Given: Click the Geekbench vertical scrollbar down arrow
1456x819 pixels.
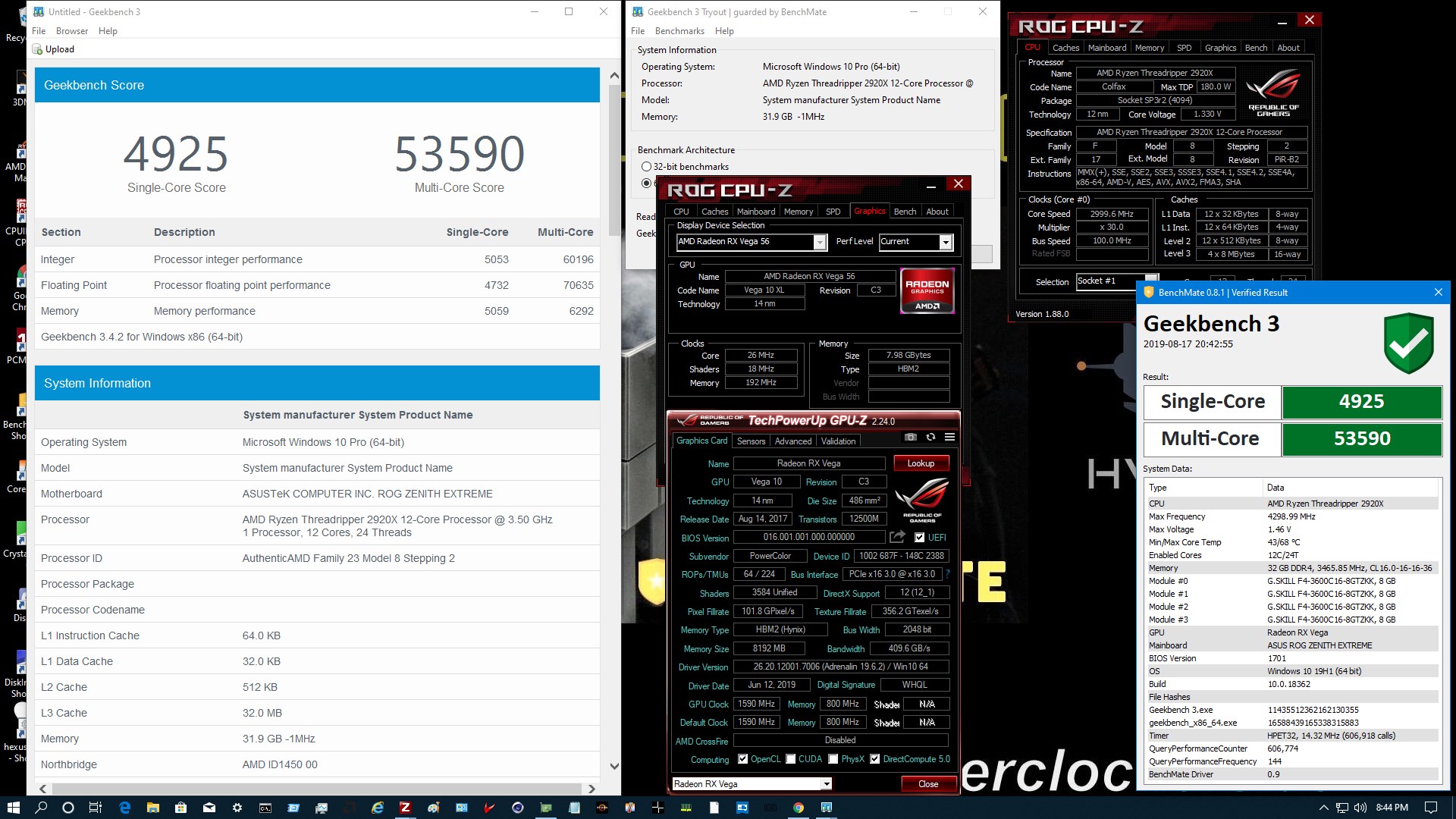Looking at the screenshot, I should [x=614, y=767].
